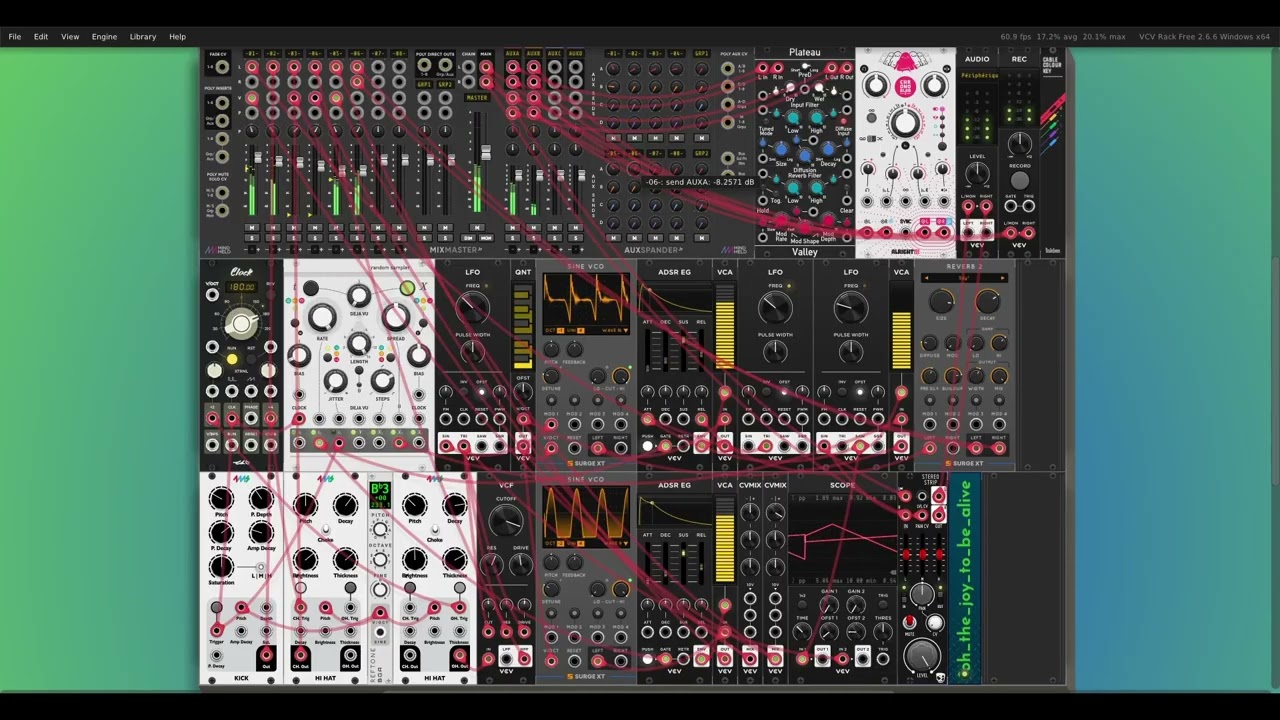Click the yellow RUN button on Clock

232,359
